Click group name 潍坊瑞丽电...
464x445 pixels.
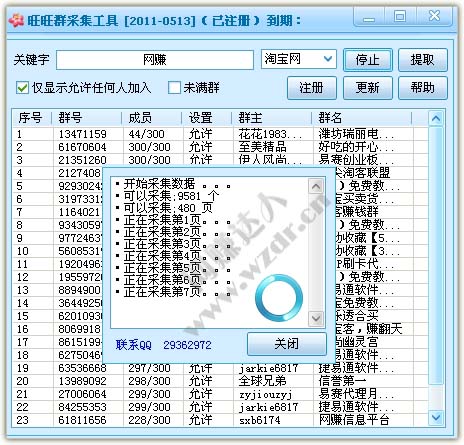pyautogui.click(x=356, y=134)
